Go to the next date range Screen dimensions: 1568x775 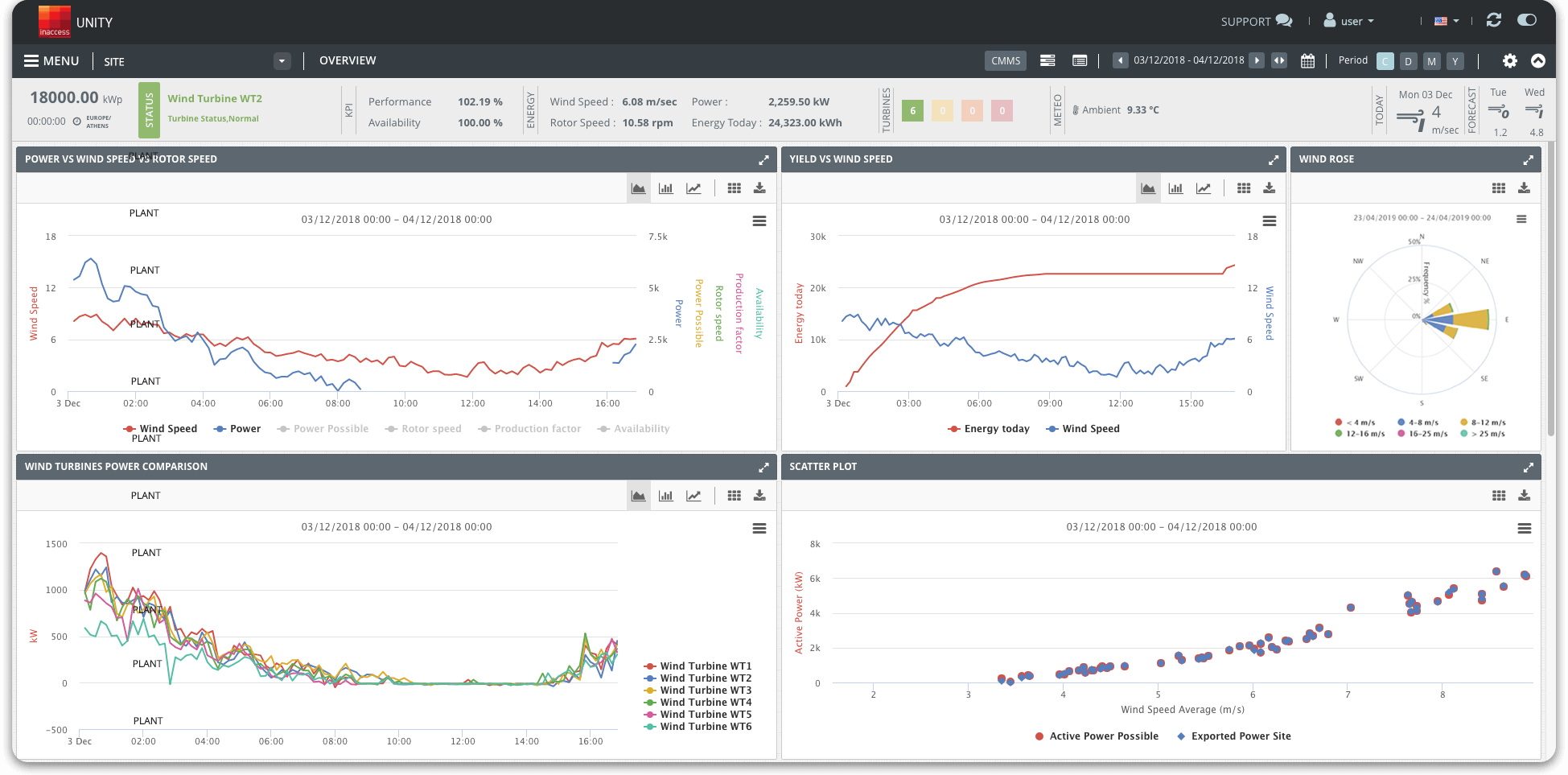click(x=1257, y=61)
